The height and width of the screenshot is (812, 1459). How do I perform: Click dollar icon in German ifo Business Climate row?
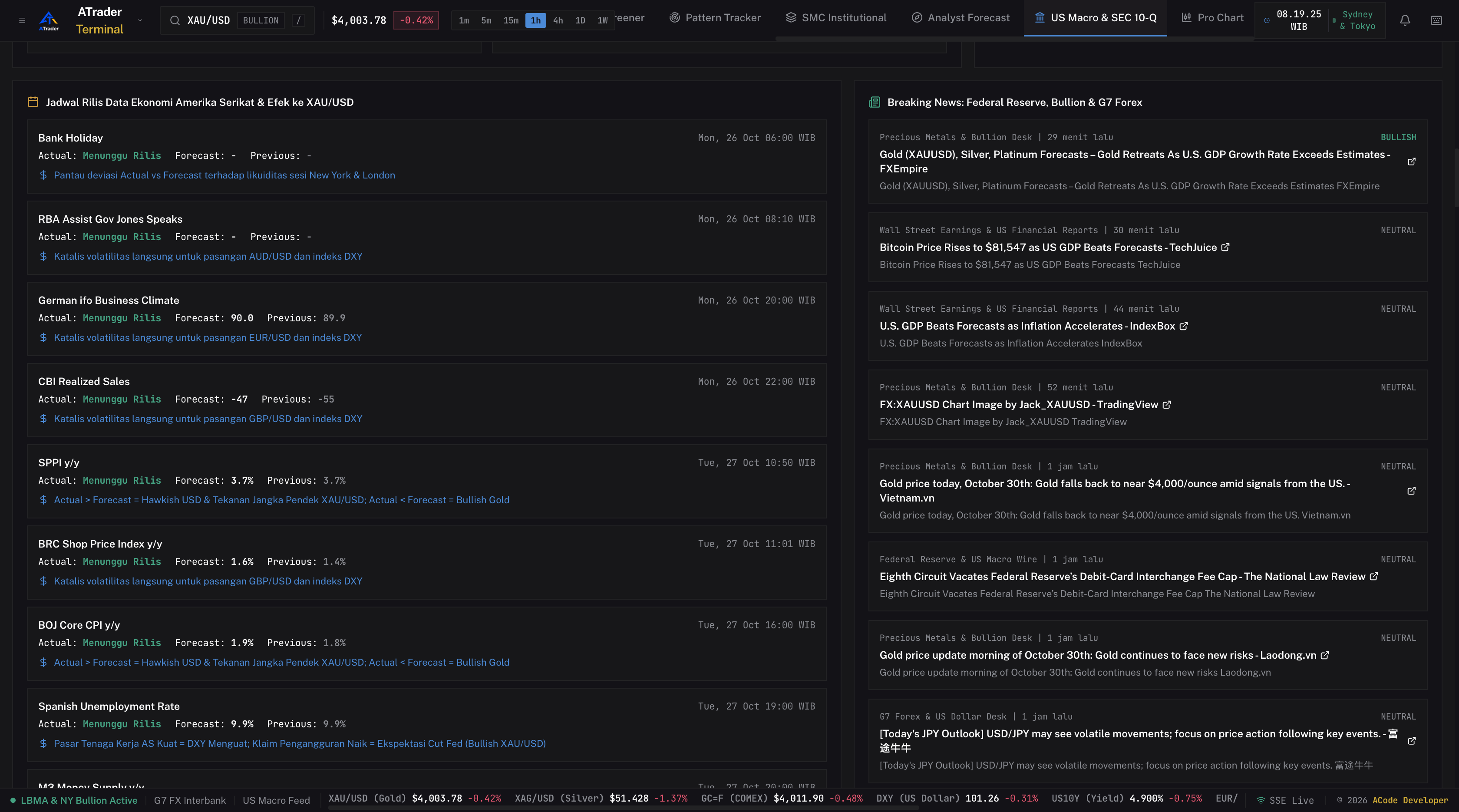click(x=43, y=338)
